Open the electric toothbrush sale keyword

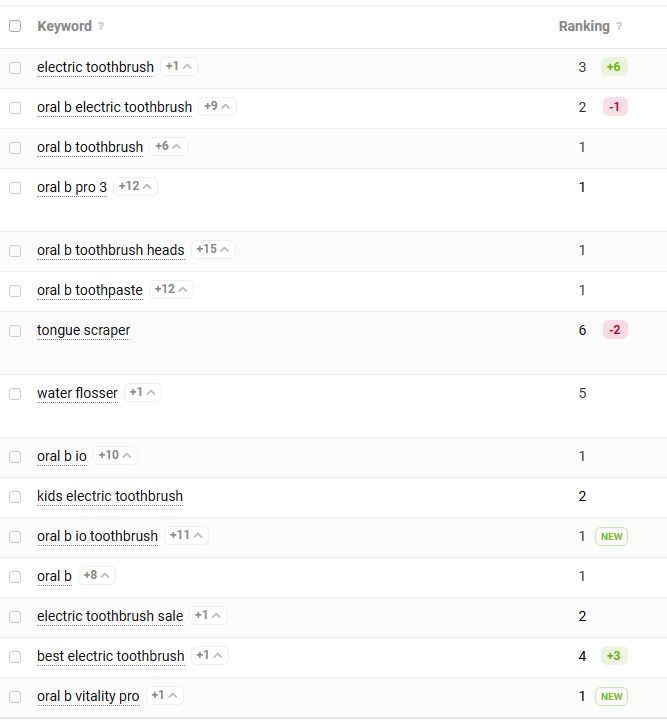coord(110,616)
